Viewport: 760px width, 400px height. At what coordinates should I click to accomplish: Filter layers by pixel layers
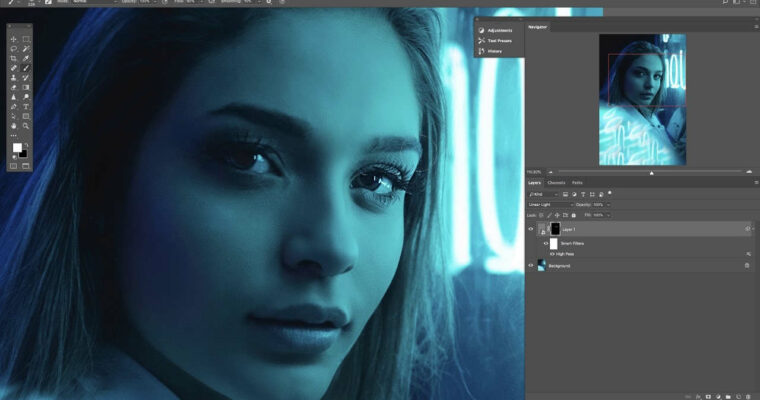point(565,194)
